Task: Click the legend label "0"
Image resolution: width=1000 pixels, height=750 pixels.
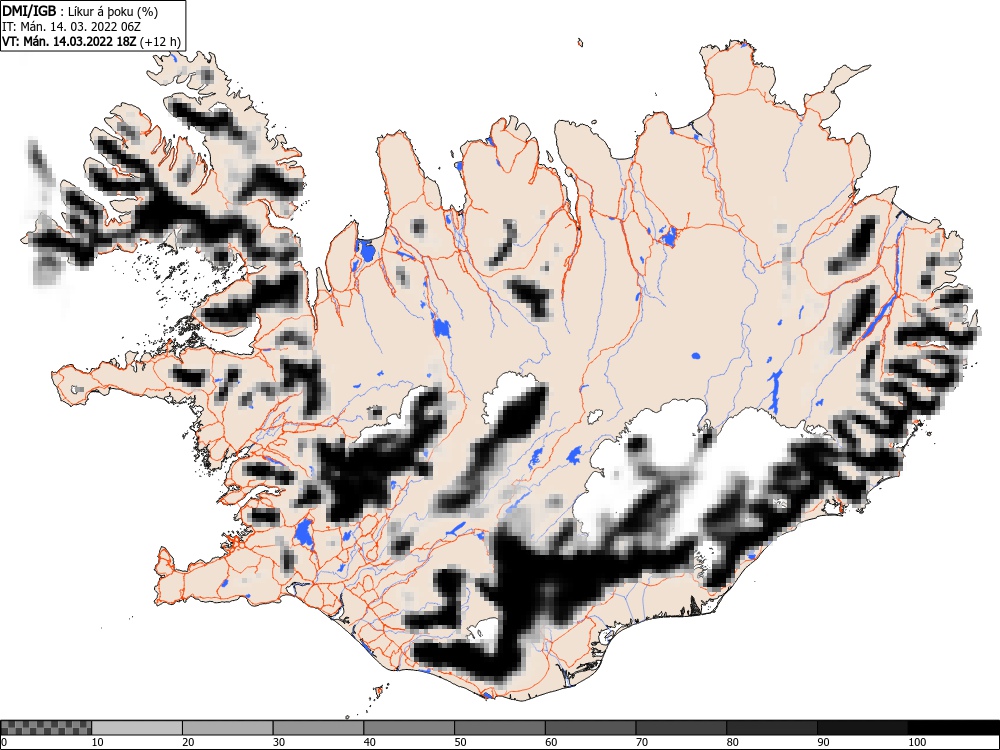Action: click(4, 742)
